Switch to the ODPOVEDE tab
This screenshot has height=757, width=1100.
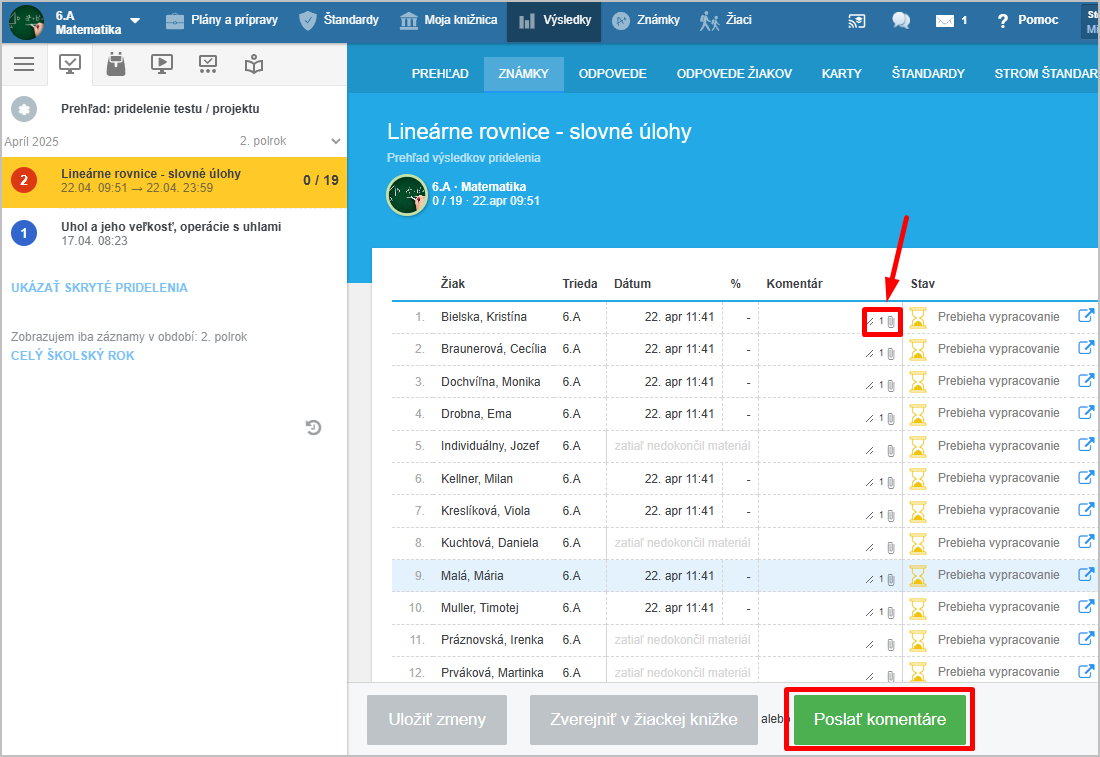(x=612, y=74)
